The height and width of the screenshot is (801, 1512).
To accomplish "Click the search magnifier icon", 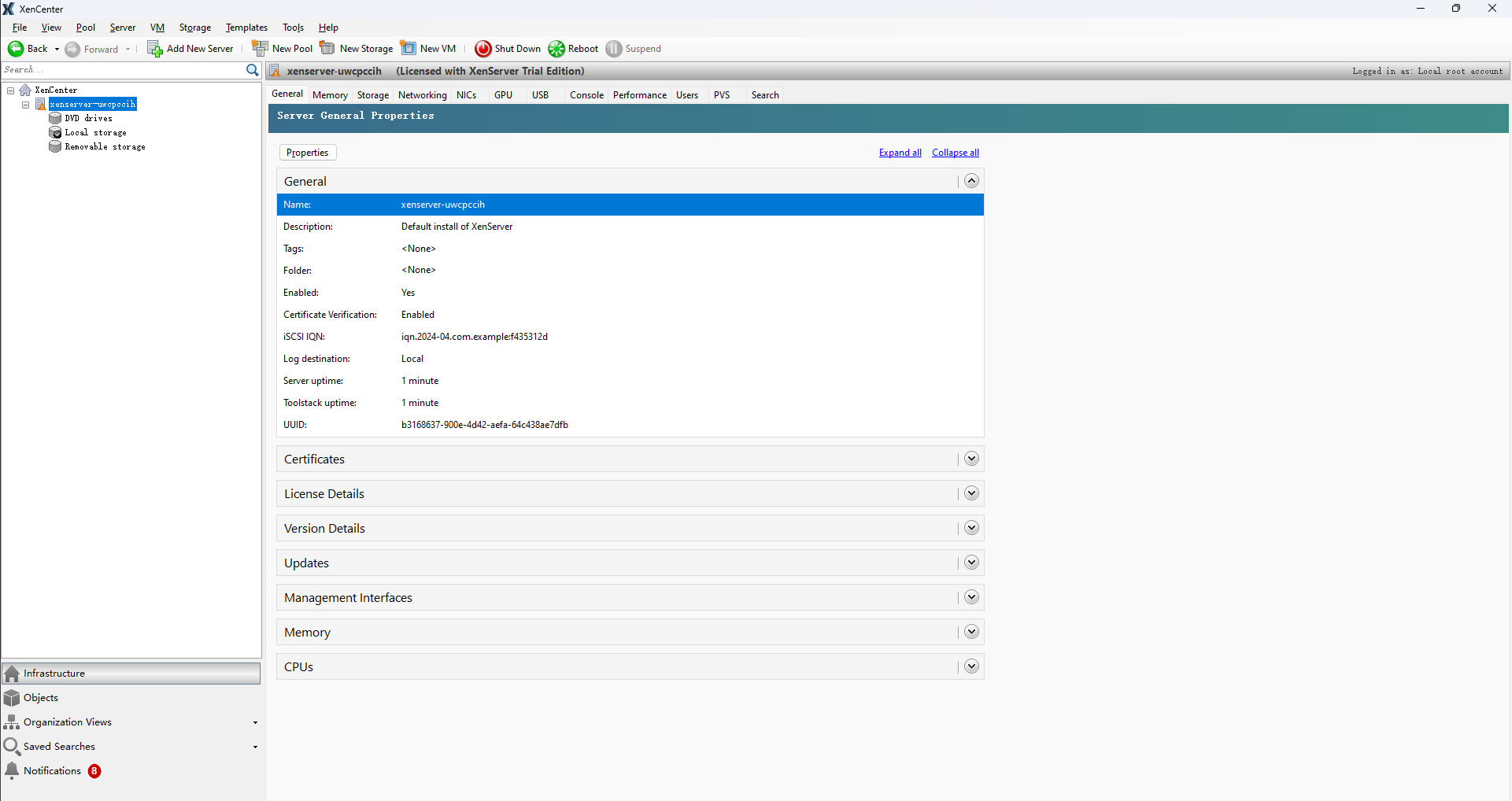I will (x=252, y=70).
